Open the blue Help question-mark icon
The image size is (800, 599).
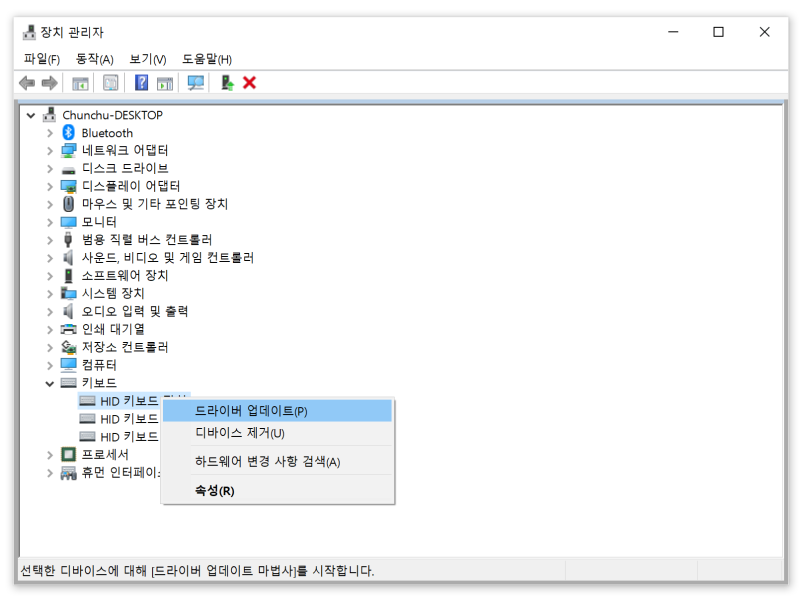[141, 83]
